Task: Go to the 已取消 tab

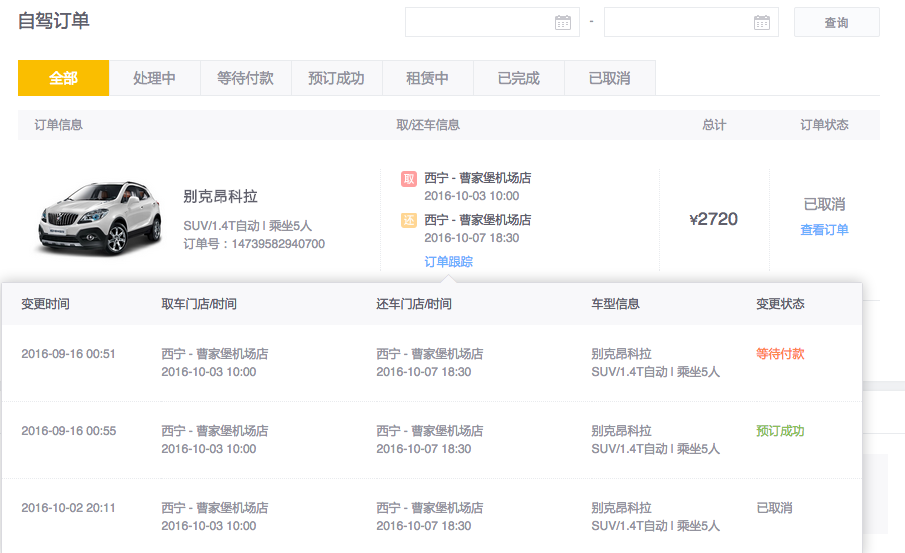Action: [609, 78]
